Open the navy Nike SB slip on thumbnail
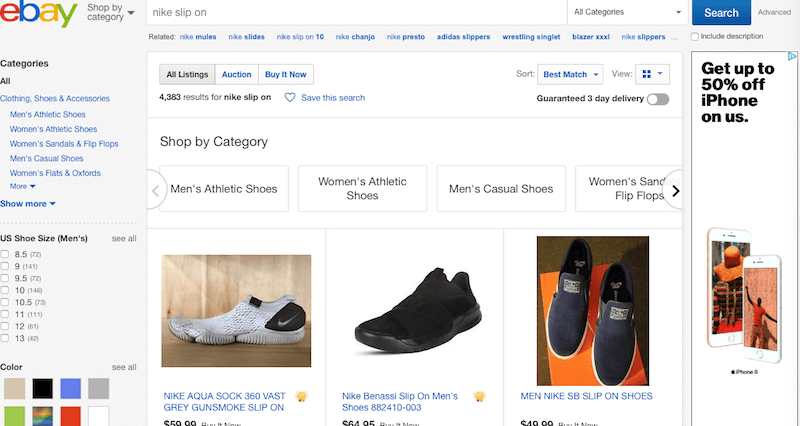This screenshot has width=800, height=426. point(593,311)
